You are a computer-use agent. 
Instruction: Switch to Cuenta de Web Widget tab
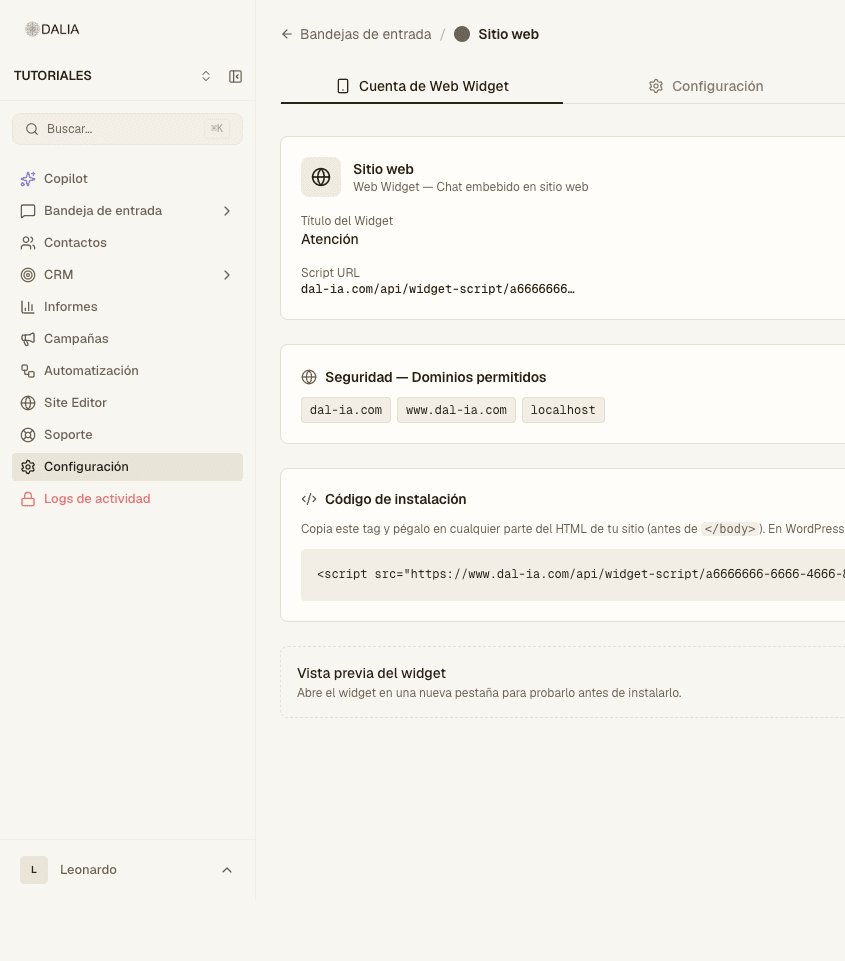[422, 86]
